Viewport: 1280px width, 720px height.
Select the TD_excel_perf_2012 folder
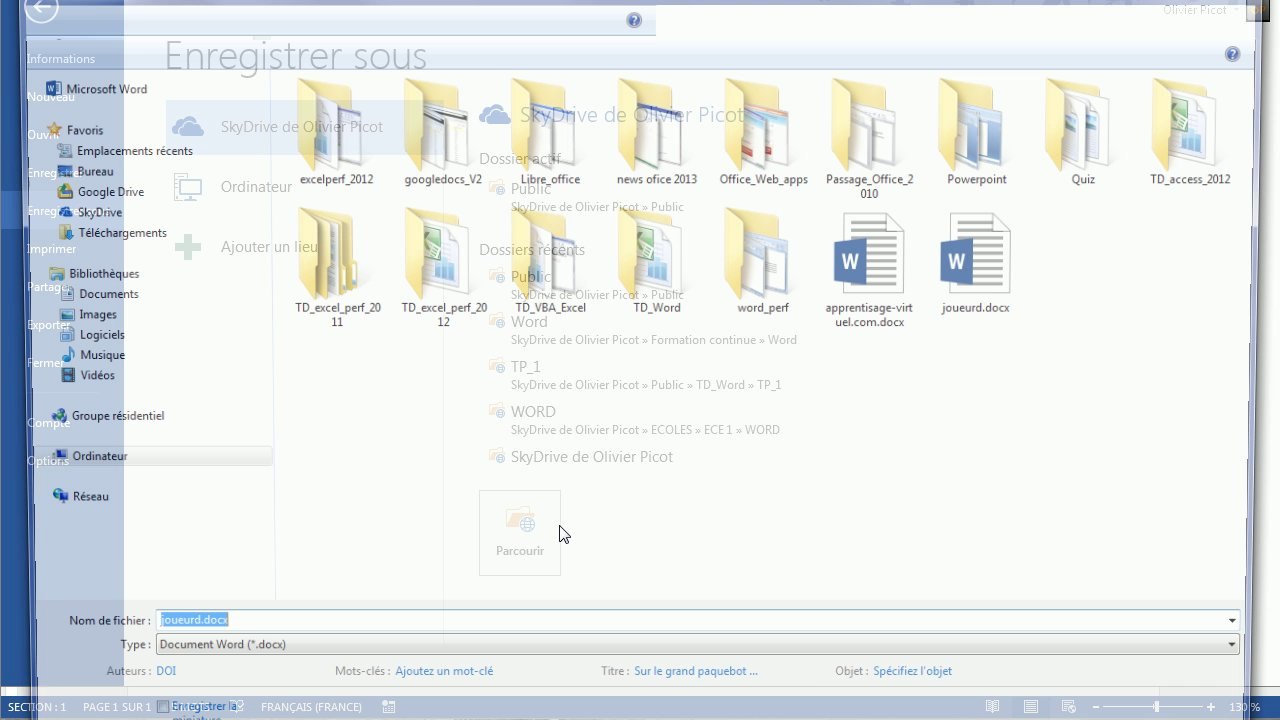tap(444, 268)
